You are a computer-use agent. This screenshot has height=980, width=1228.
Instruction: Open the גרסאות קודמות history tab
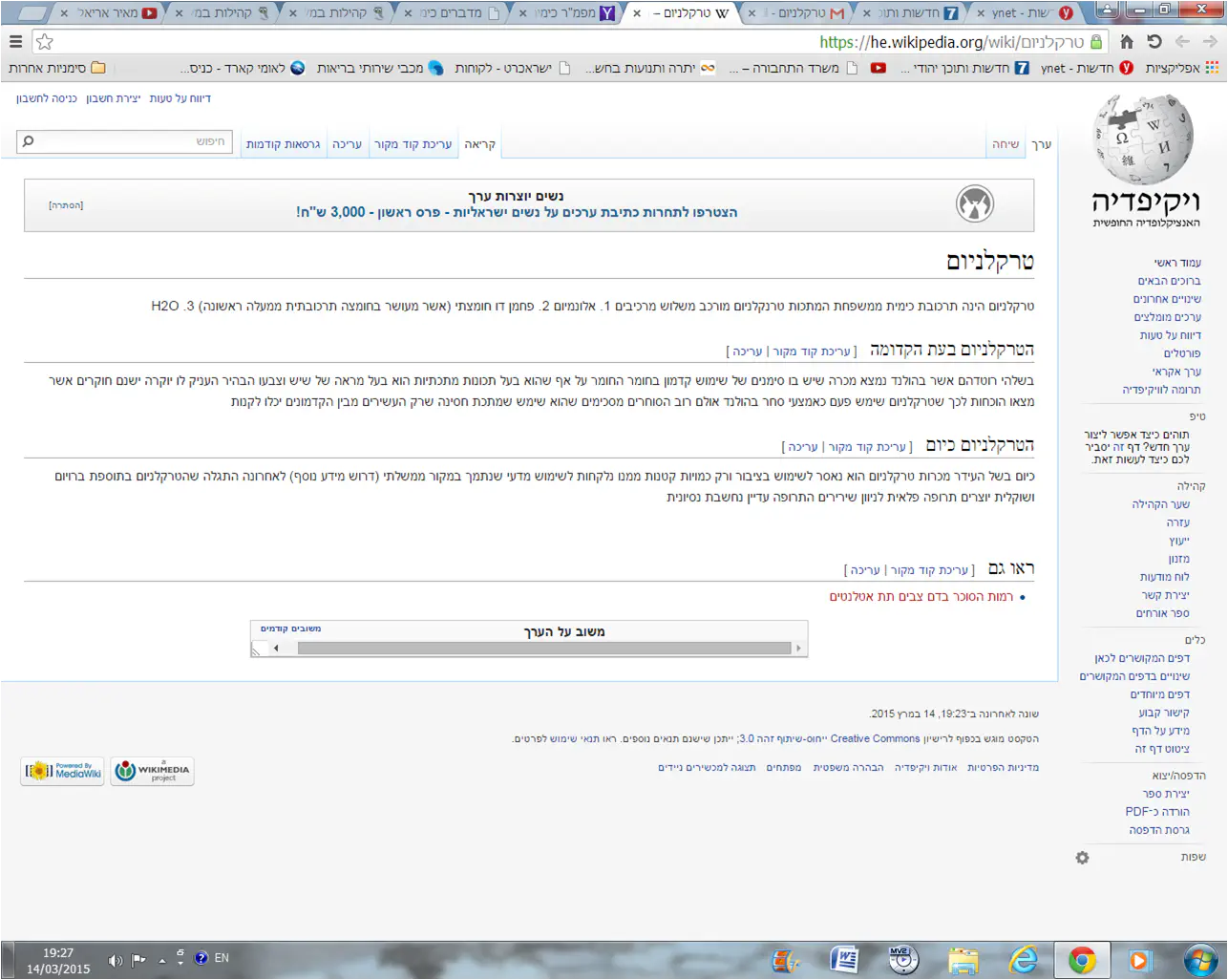tap(283, 144)
